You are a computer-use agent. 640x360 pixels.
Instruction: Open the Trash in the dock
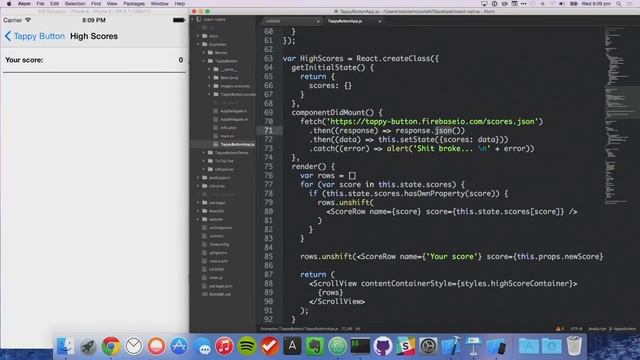pyautogui.click(x=574, y=347)
